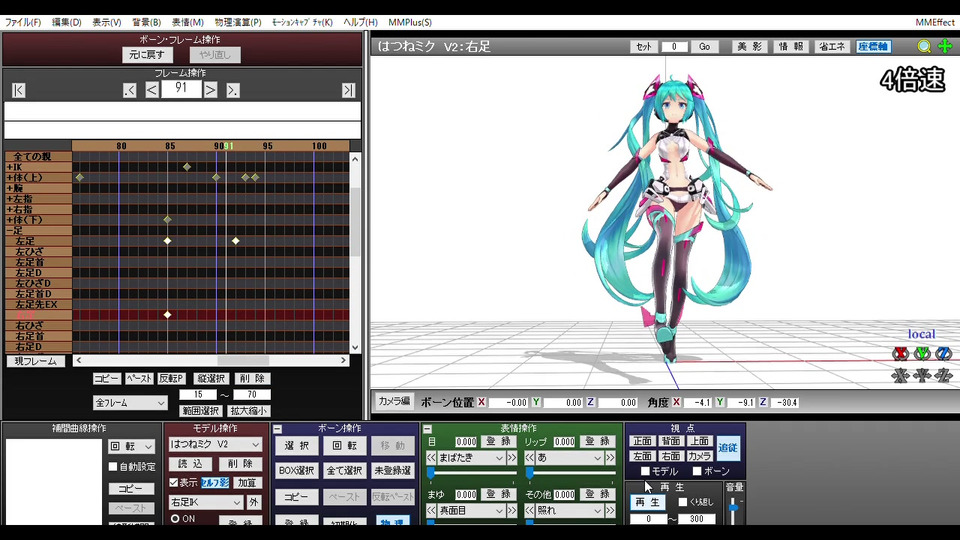Image resolution: width=960 pixels, height=540 pixels.
Task: Collapse the 表情操作 panel with minus icon
Action: 427,429
